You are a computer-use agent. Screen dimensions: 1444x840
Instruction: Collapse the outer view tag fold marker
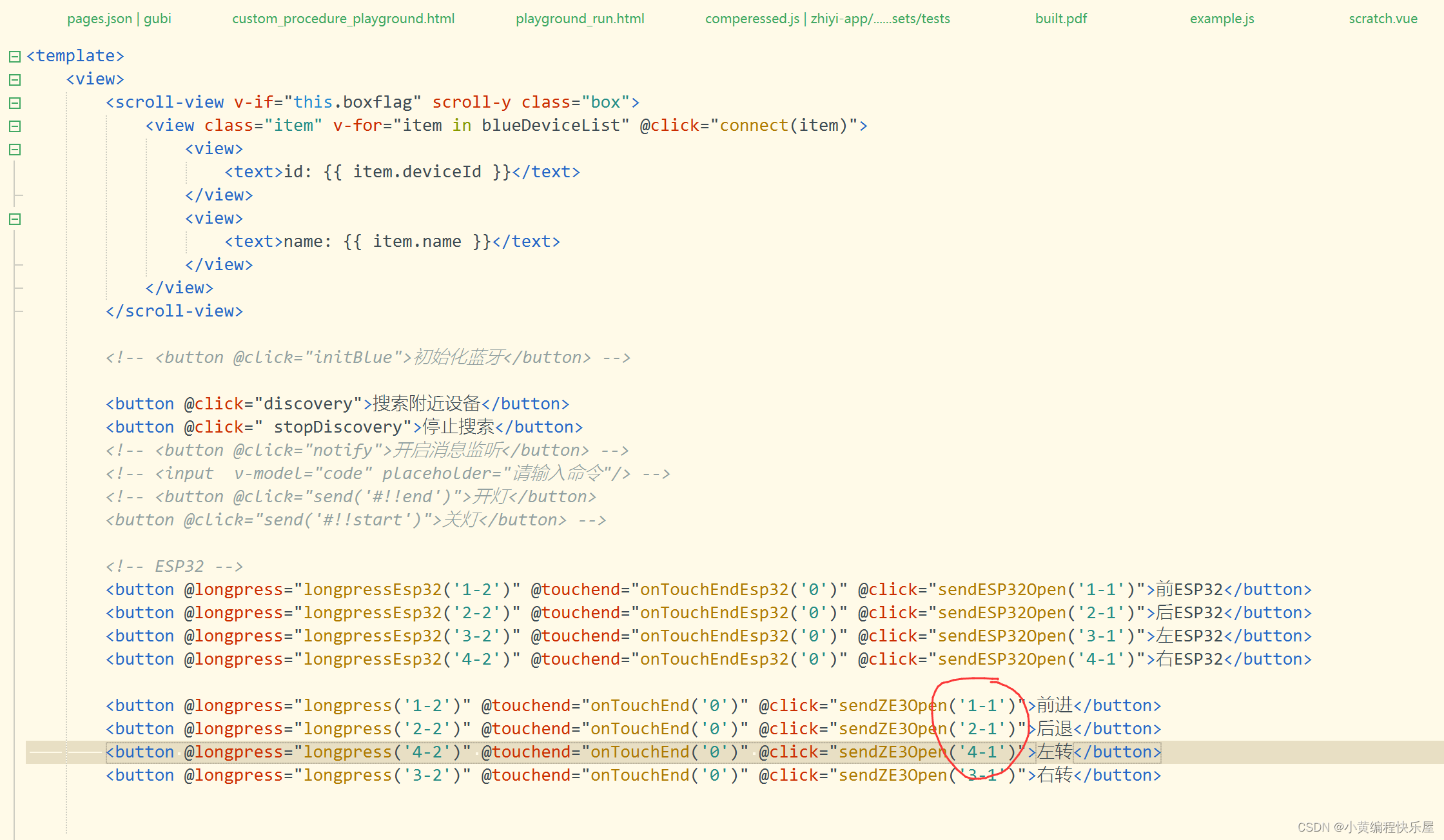pos(15,80)
